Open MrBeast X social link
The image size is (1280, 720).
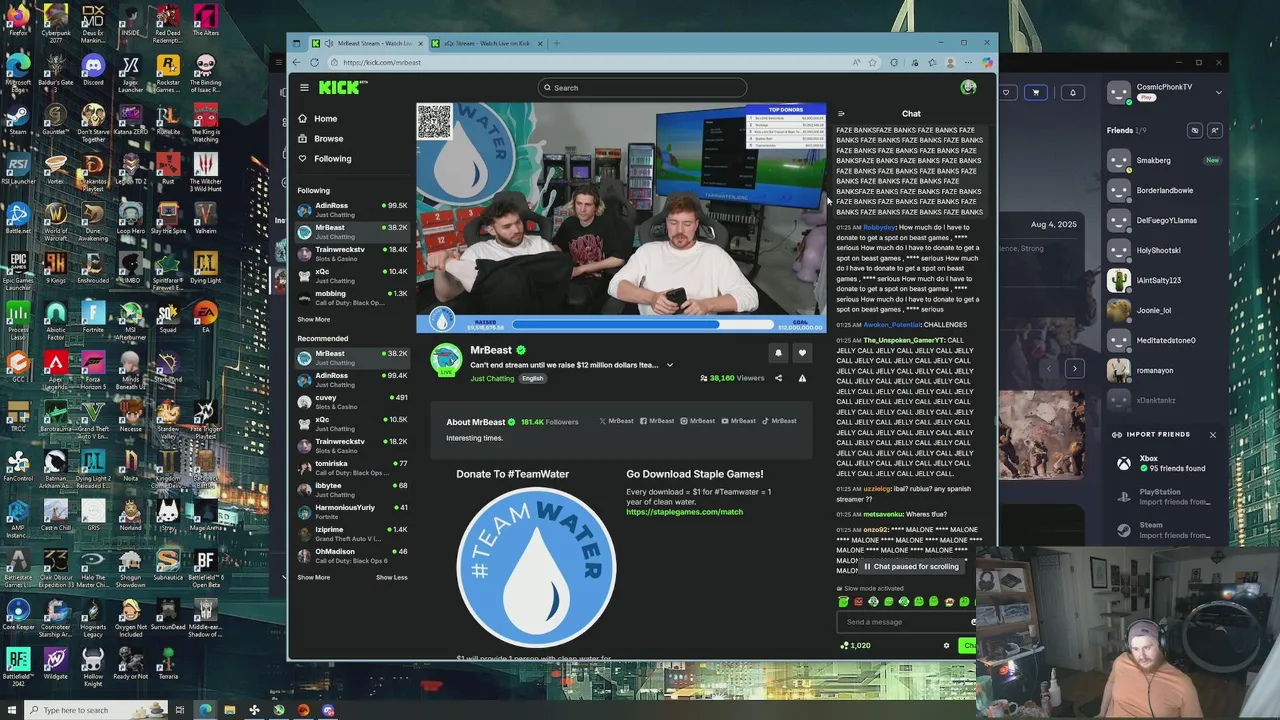pyautogui.click(x=616, y=421)
